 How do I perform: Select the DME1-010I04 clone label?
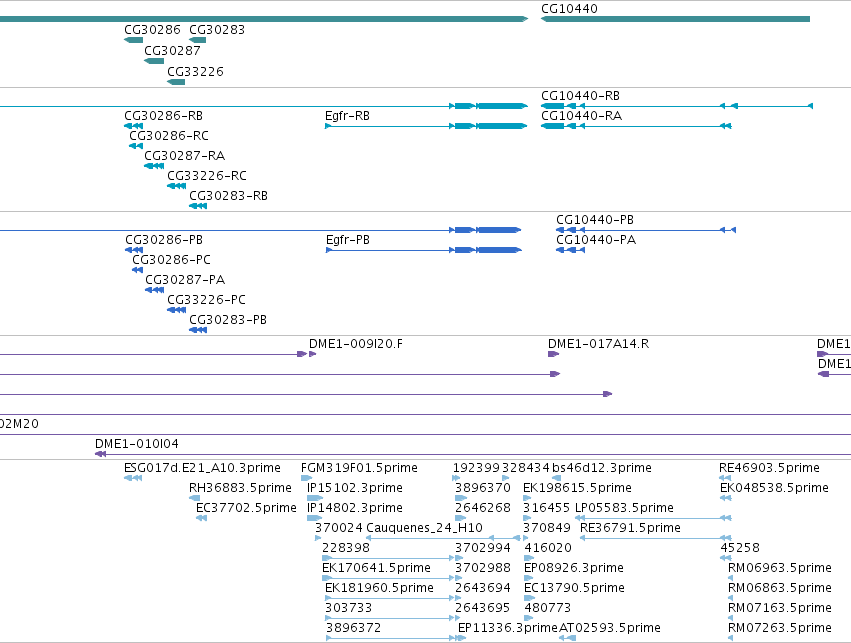(137, 444)
